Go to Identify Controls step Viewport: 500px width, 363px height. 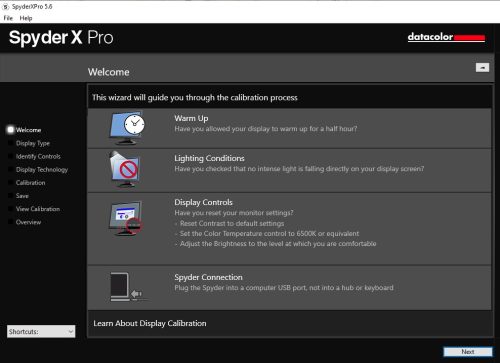point(38,156)
